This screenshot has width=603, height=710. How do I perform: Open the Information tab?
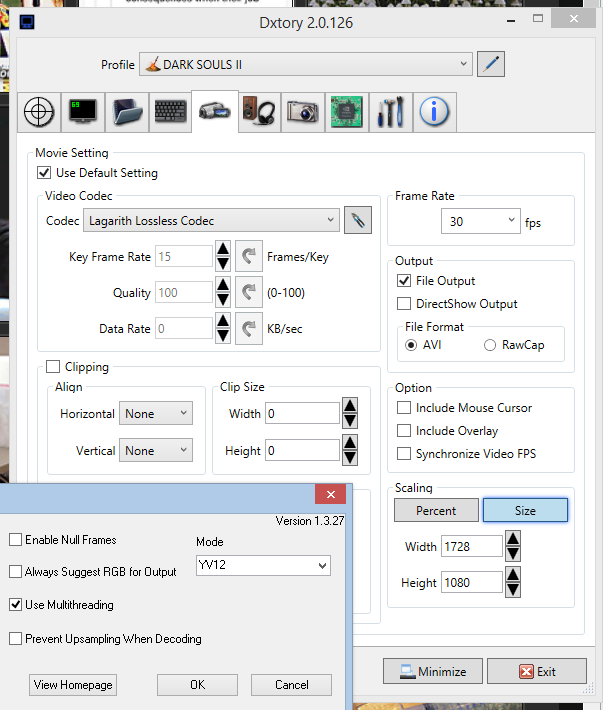(x=434, y=112)
